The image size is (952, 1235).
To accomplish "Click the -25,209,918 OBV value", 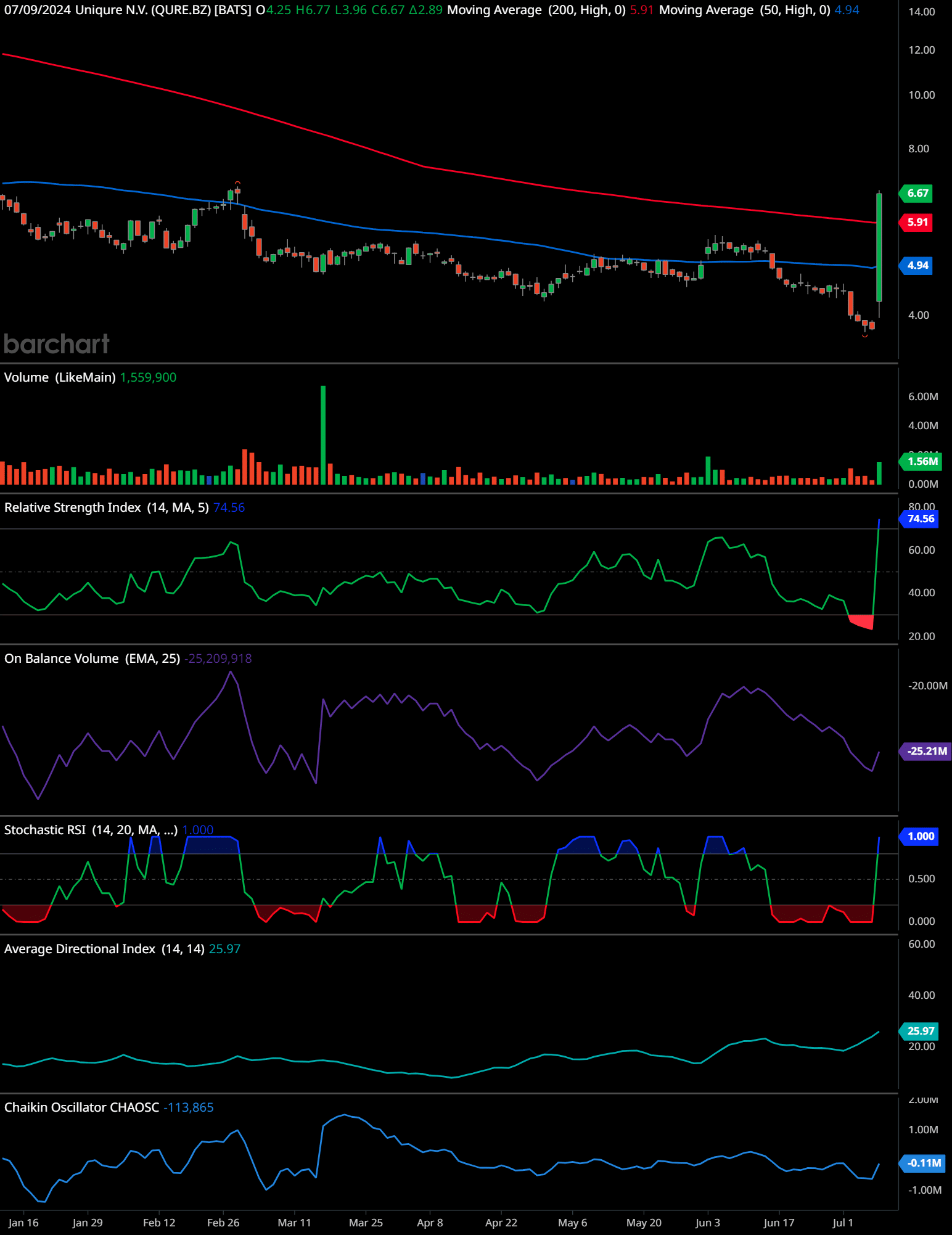I will point(218,659).
